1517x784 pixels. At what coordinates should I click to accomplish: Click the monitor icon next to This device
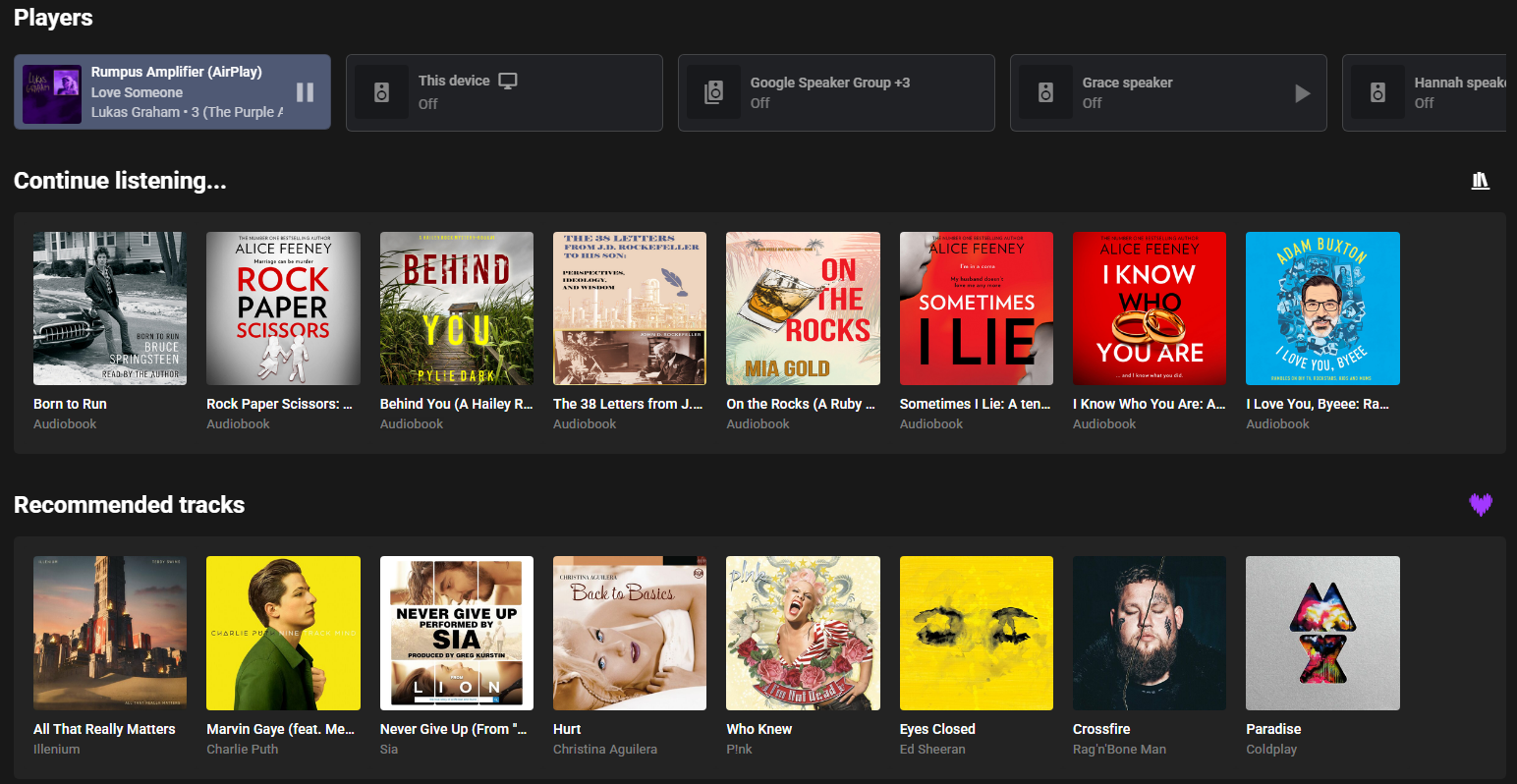508,81
